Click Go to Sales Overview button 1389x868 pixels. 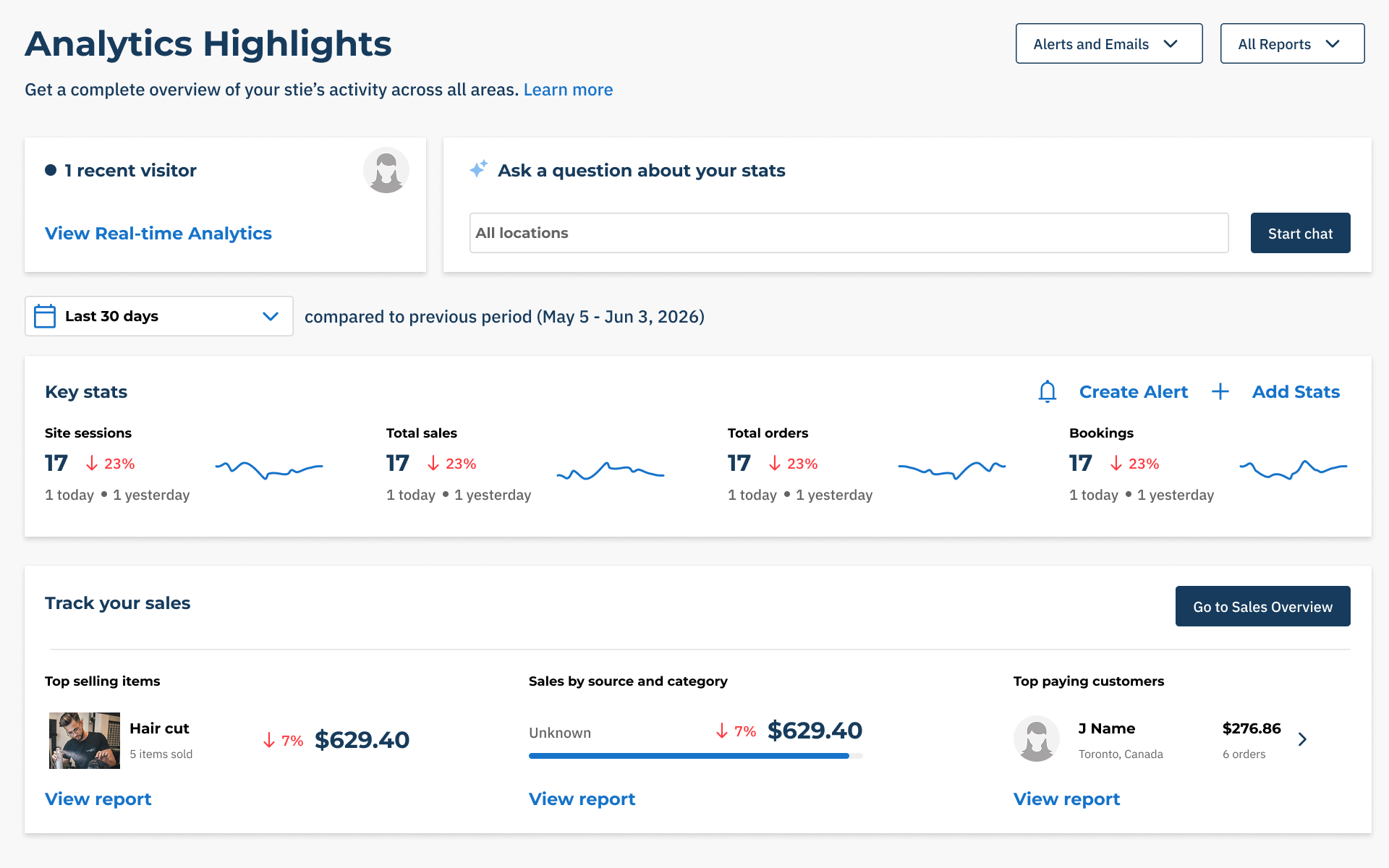[1262, 606]
